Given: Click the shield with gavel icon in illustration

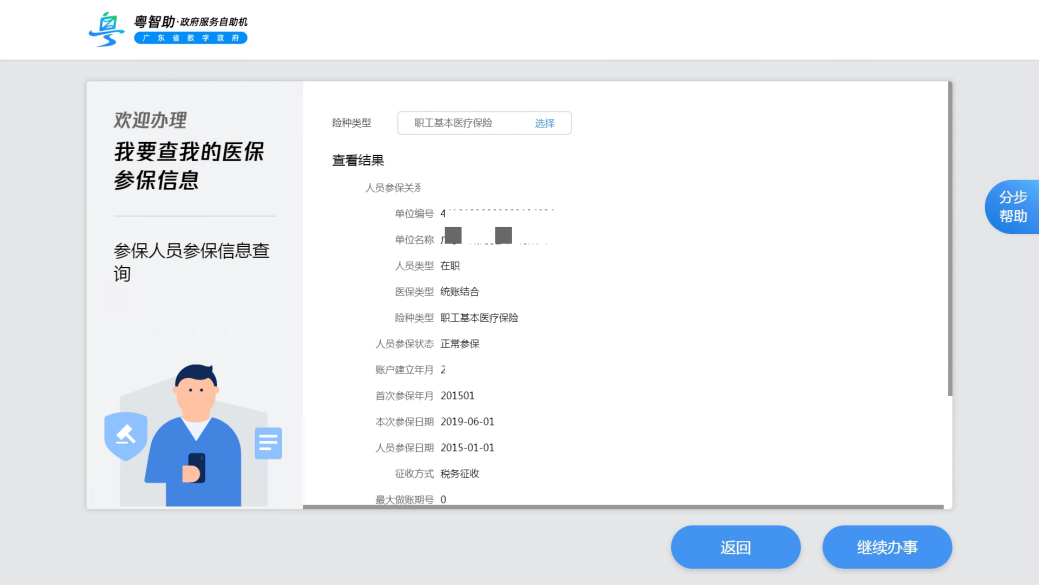Looking at the screenshot, I should (x=126, y=438).
